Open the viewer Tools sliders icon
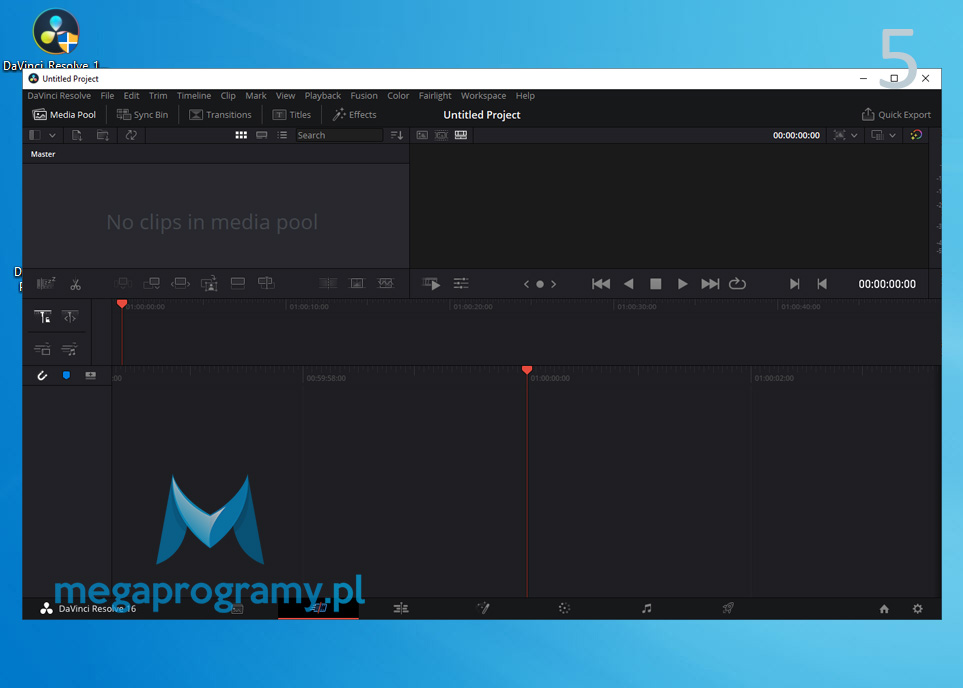Screen dimensions: 963x688 point(461,283)
